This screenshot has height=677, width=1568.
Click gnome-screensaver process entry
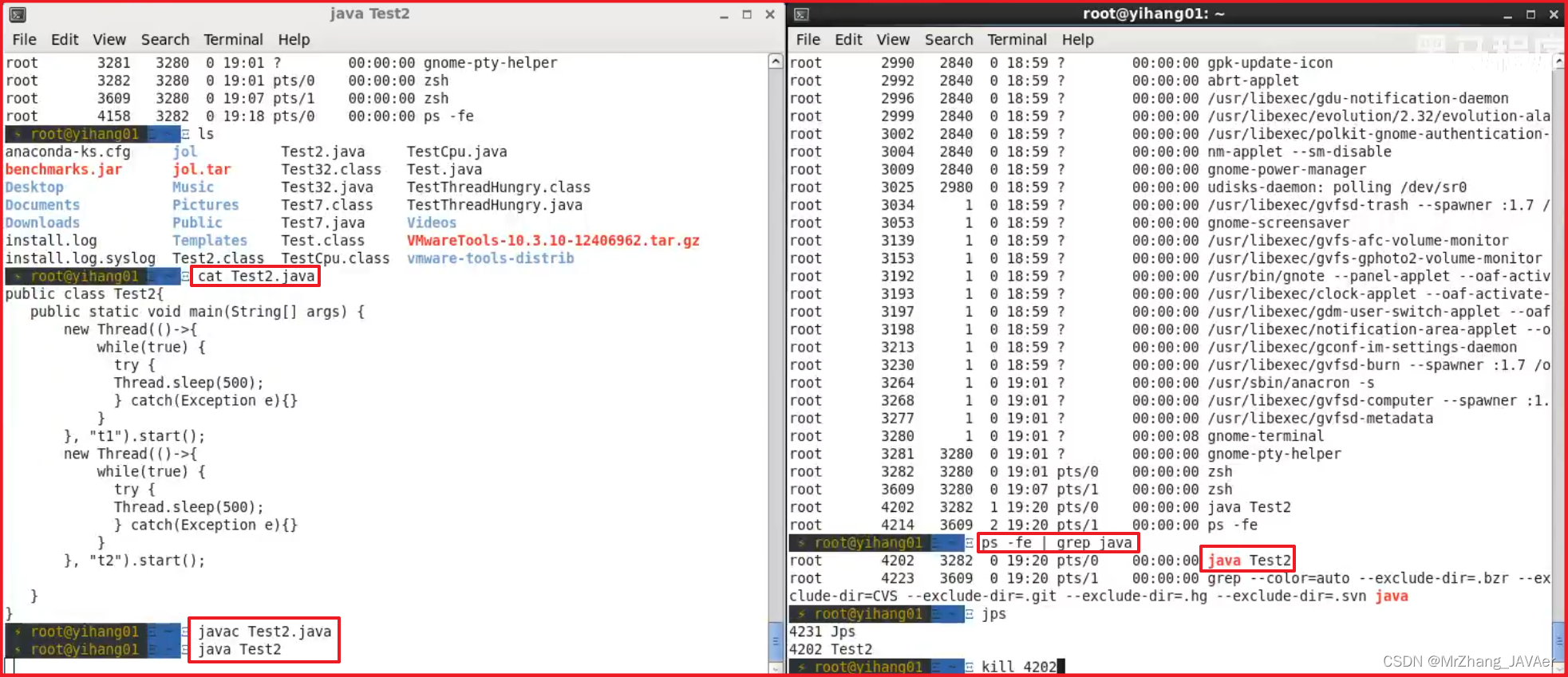(x=1278, y=222)
